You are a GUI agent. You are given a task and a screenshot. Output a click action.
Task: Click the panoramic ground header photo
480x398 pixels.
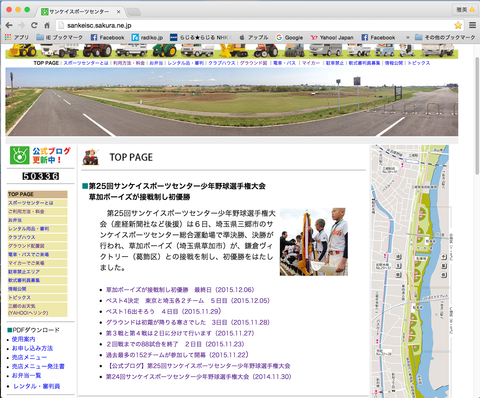pos(232,102)
